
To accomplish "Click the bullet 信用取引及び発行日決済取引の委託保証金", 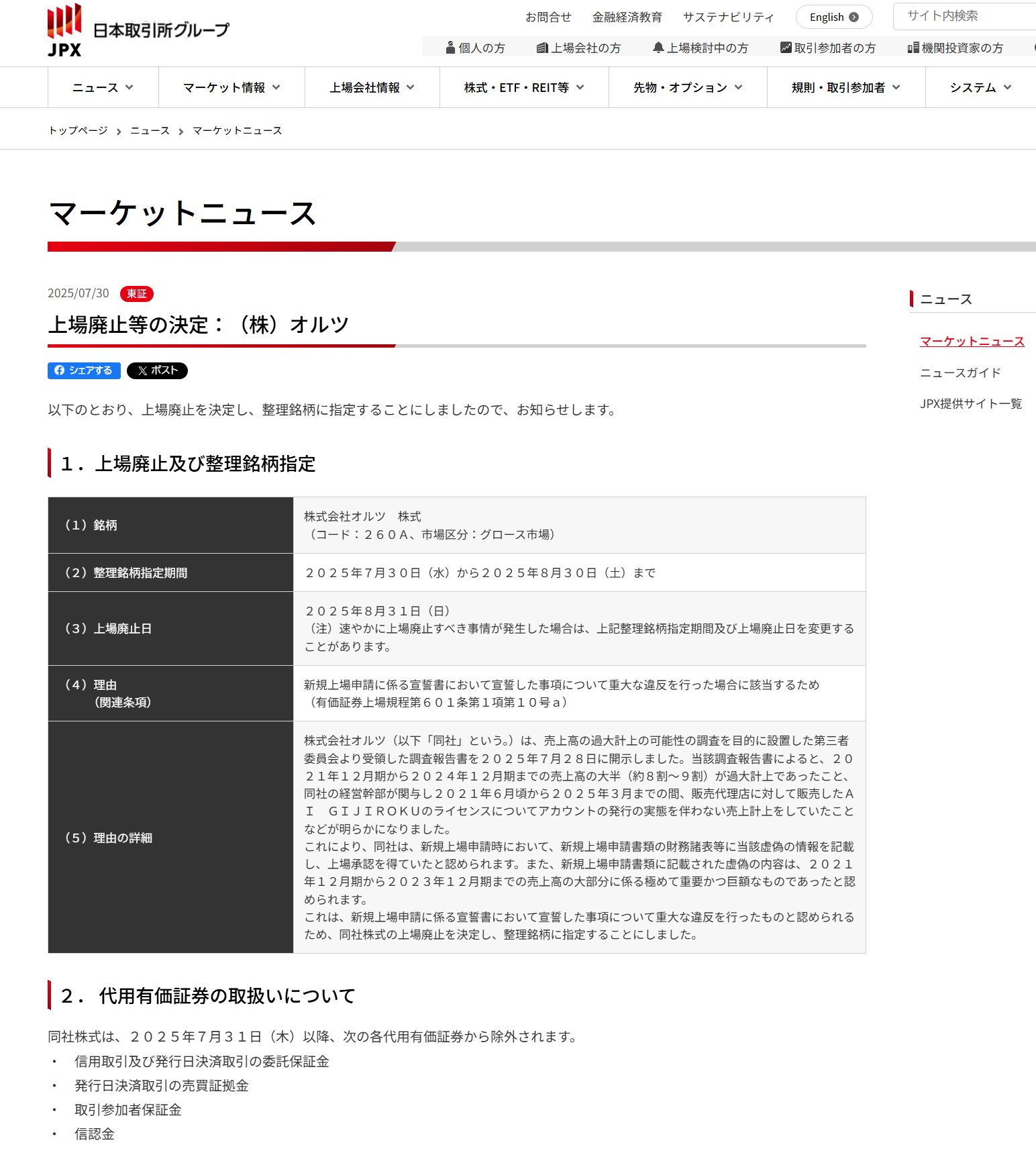I will pyautogui.click(x=201, y=1061).
